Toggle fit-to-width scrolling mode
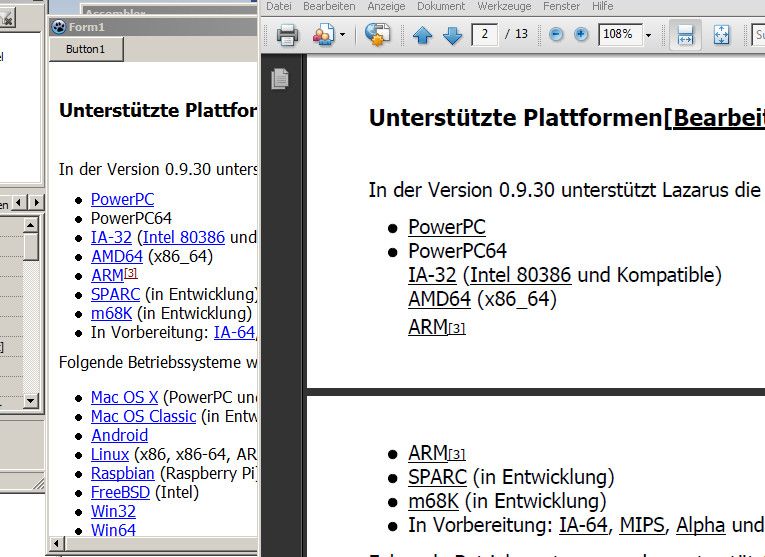Image resolution: width=765 pixels, height=557 pixels. point(685,35)
